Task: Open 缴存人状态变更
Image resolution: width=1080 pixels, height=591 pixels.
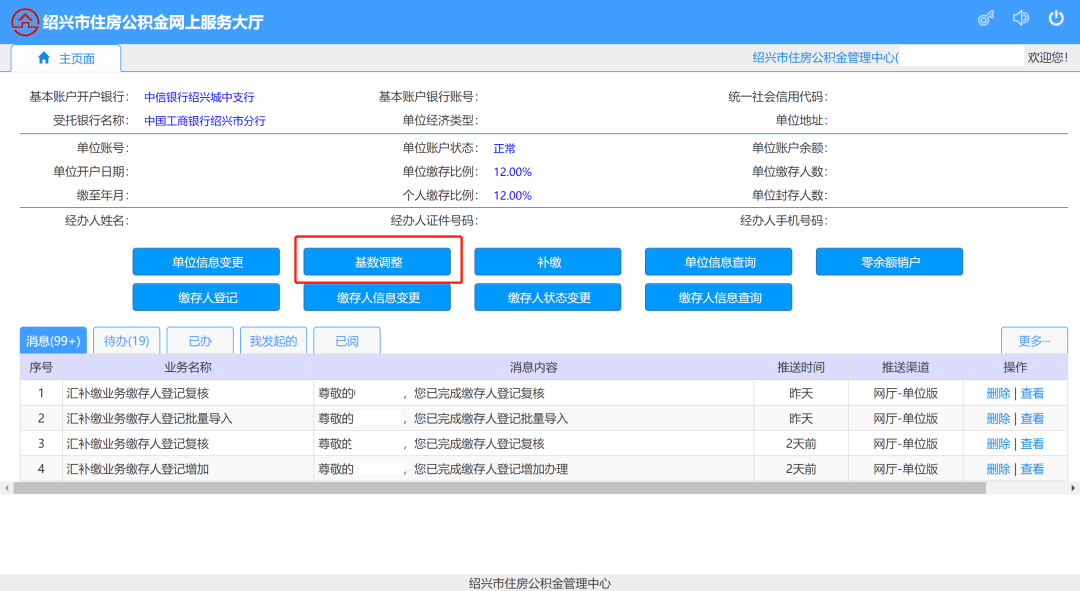Action: click(x=548, y=298)
